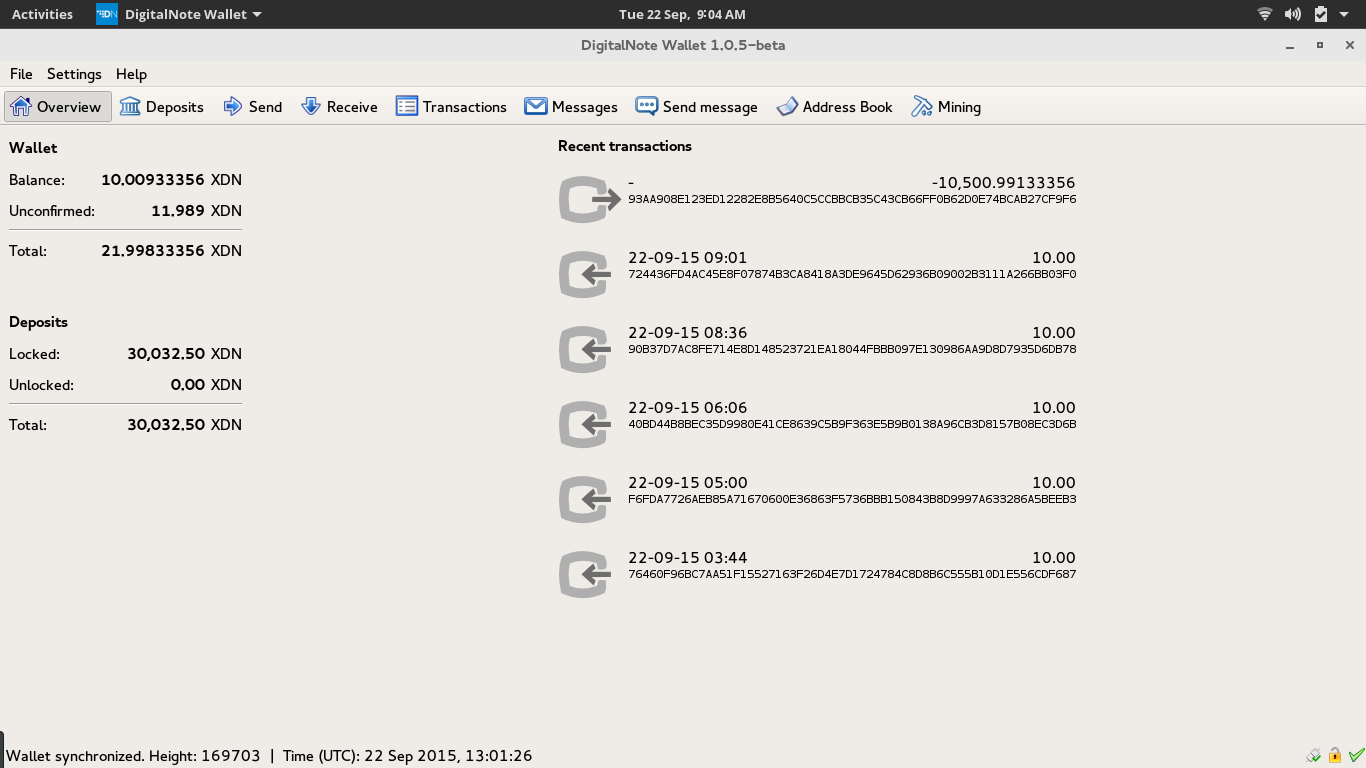1366x768 pixels.
Task: Click the date 22-09-15 06:06
Action: coord(687,408)
